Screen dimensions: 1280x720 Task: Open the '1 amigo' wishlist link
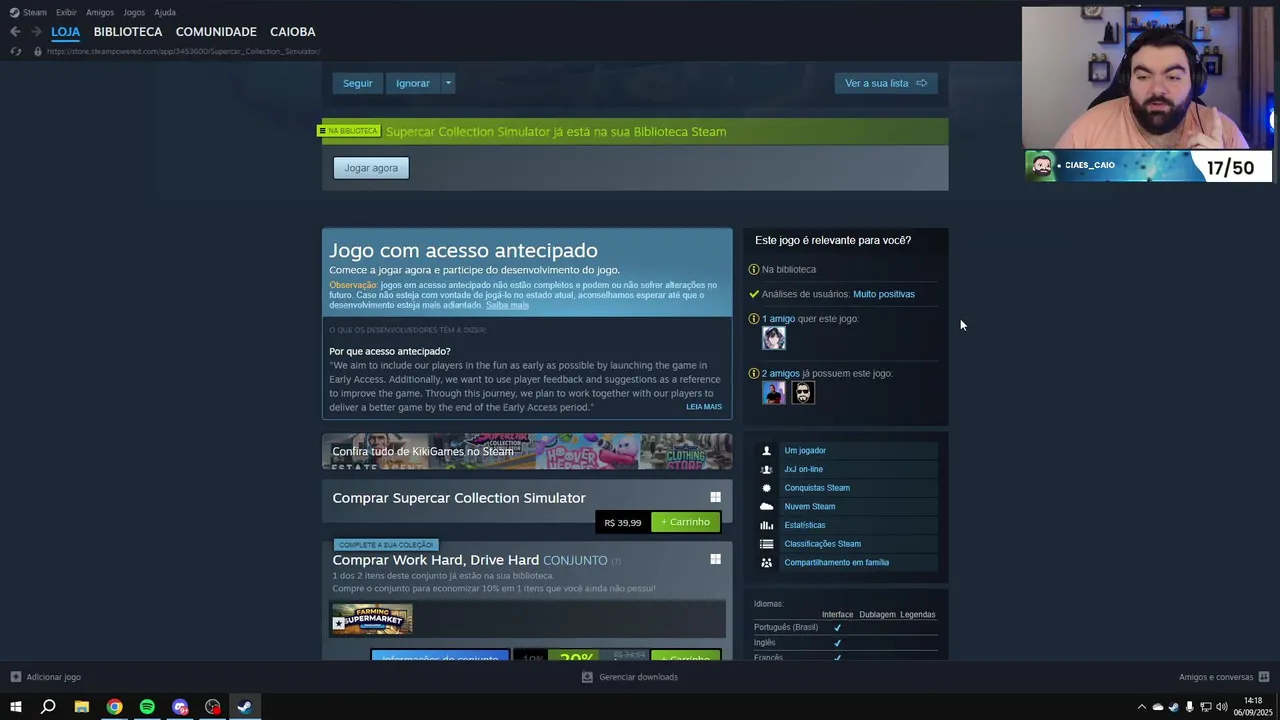point(778,319)
